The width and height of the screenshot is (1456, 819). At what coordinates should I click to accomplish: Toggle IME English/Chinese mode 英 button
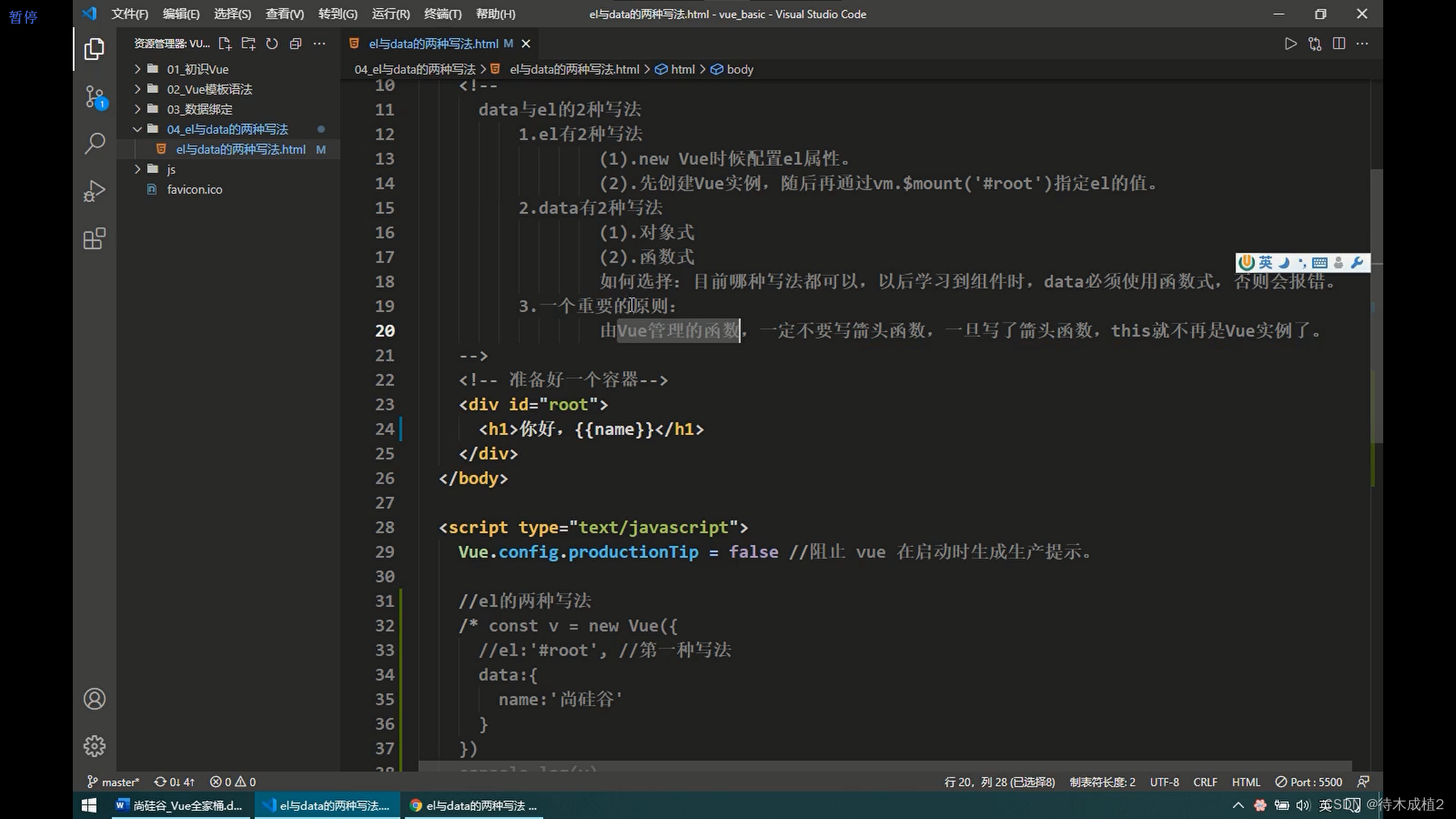point(1266,262)
